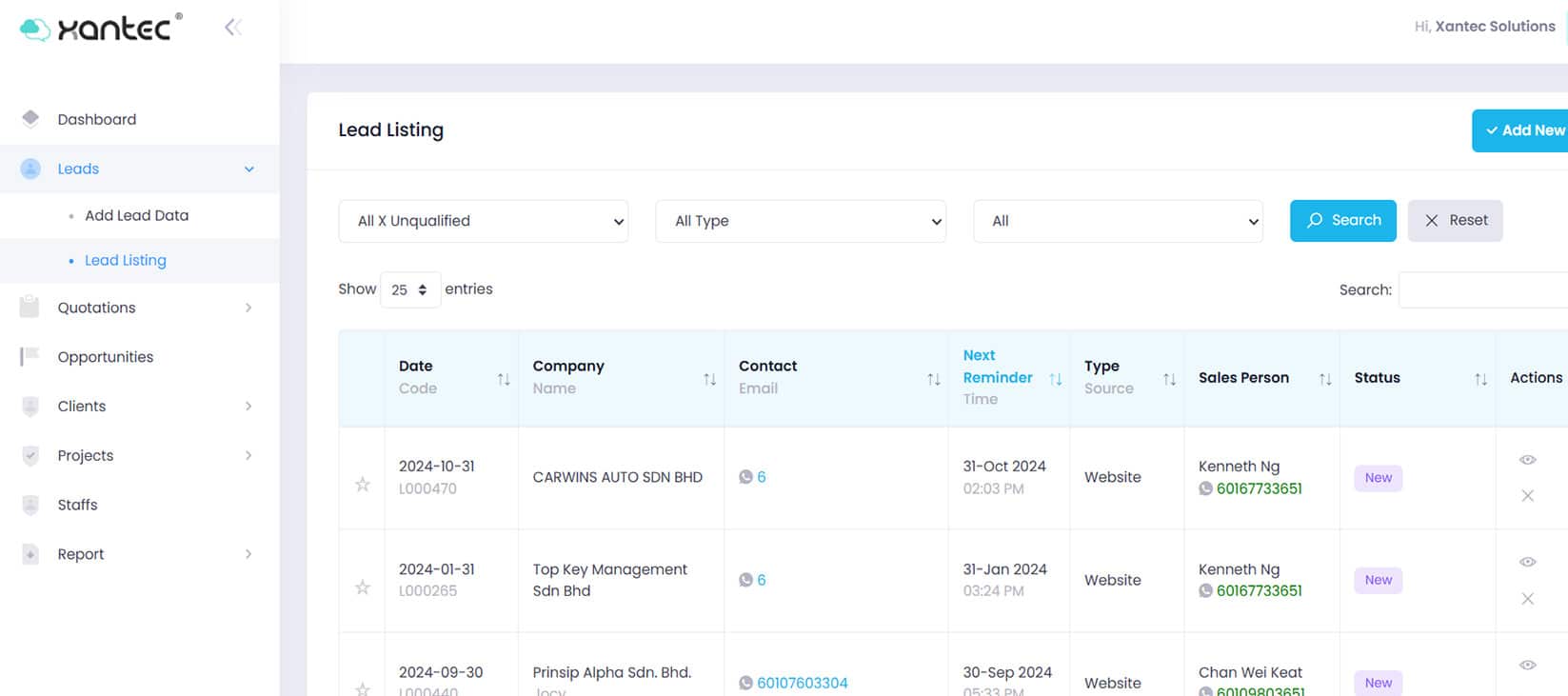Sort by Status column arrows
Image resolution: width=1568 pixels, height=696 pixels.
(x=1480, y=379)
